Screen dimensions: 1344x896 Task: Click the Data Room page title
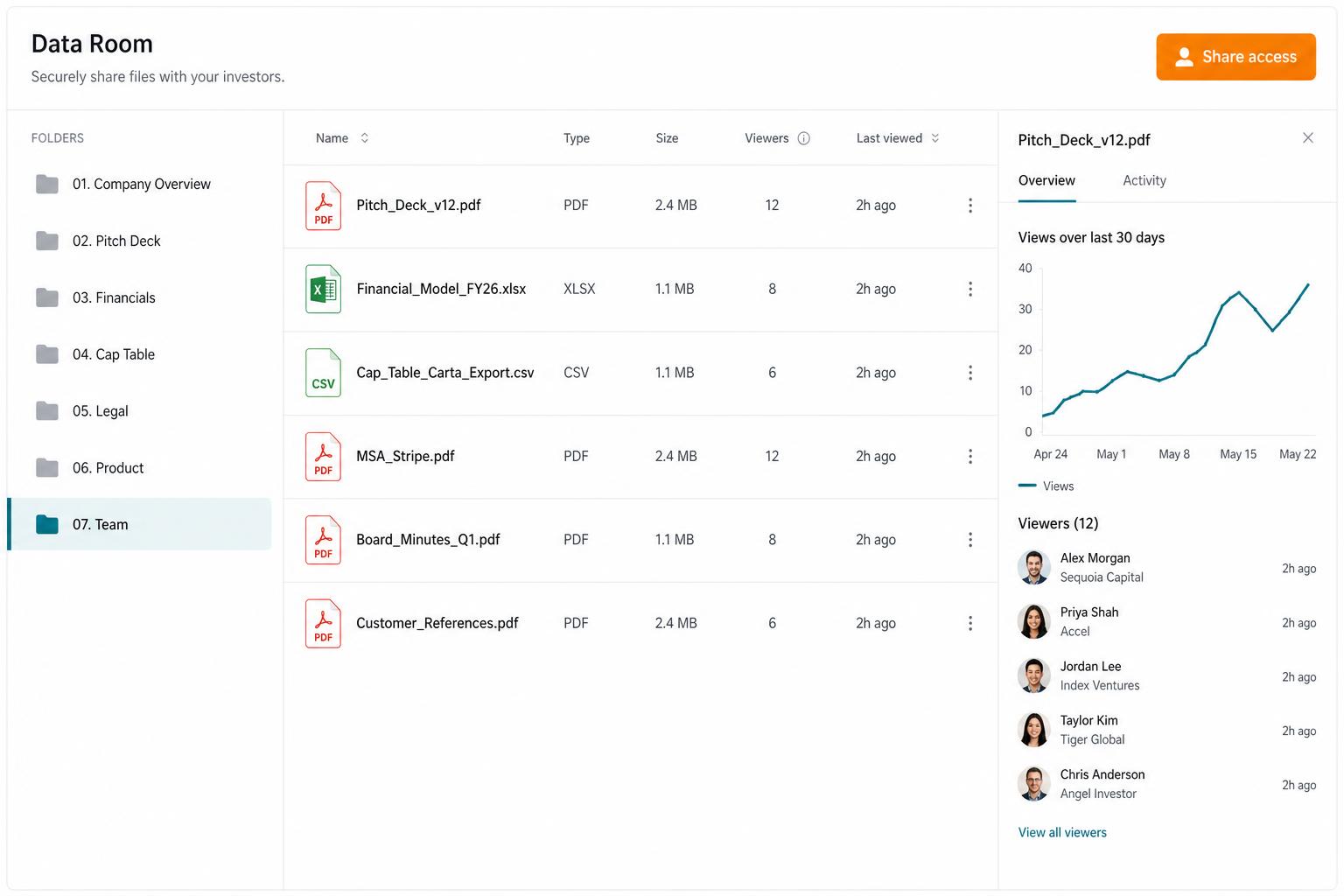(92, 44)
